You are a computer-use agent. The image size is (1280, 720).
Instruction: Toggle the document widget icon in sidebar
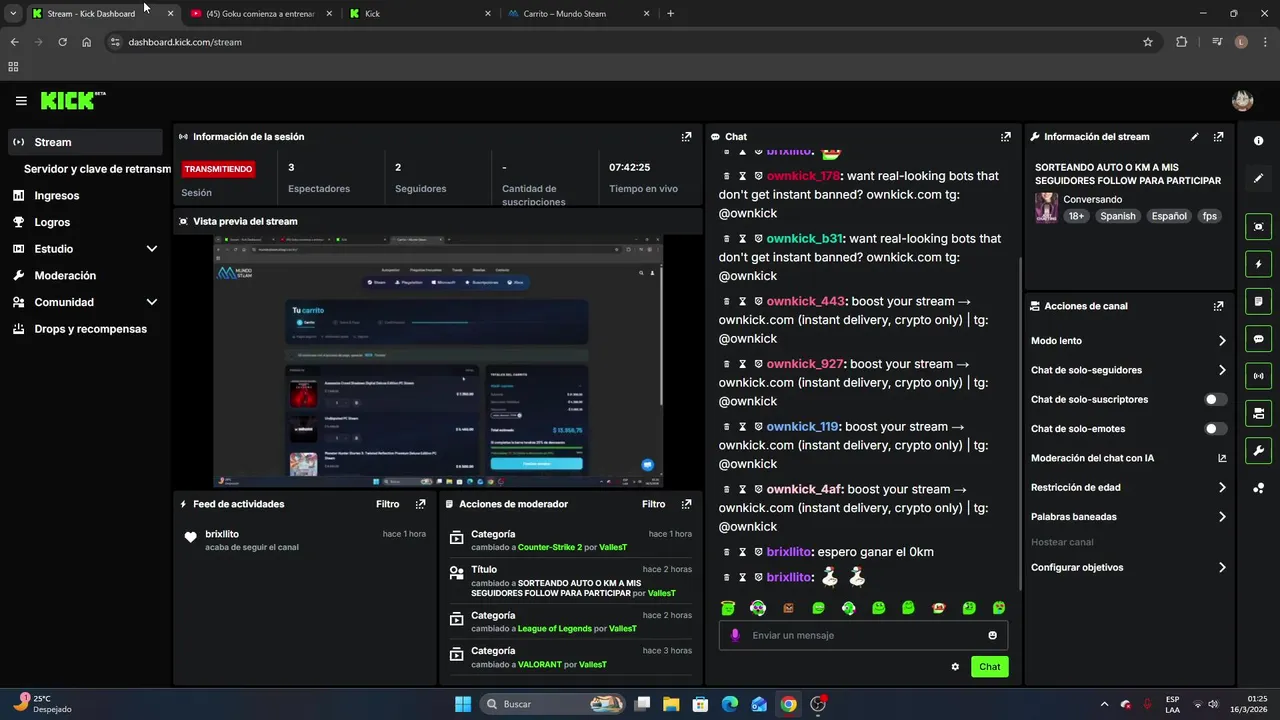pos(1258,301)
